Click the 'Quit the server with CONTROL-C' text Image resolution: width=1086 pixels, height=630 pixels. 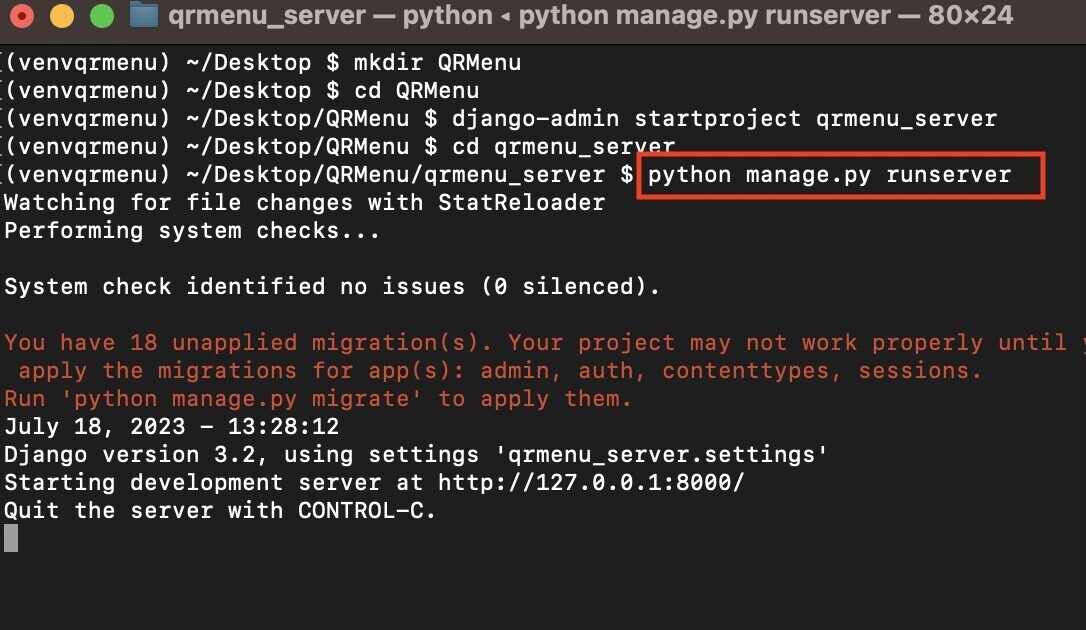pos(217,510)
